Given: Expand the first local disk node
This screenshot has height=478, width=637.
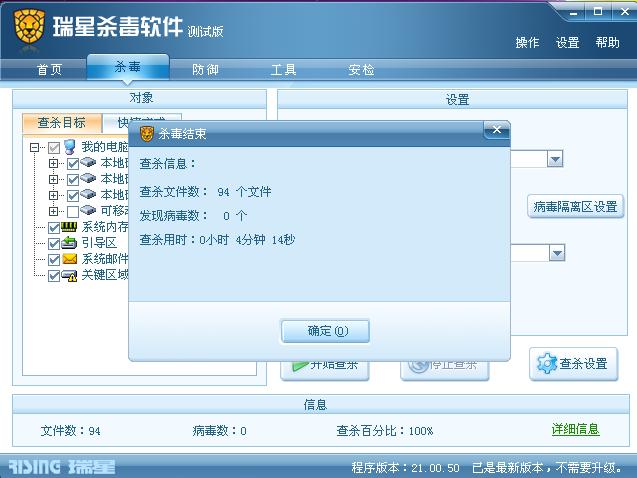Looking at the screenshot, I should click(x=53, y=163).
